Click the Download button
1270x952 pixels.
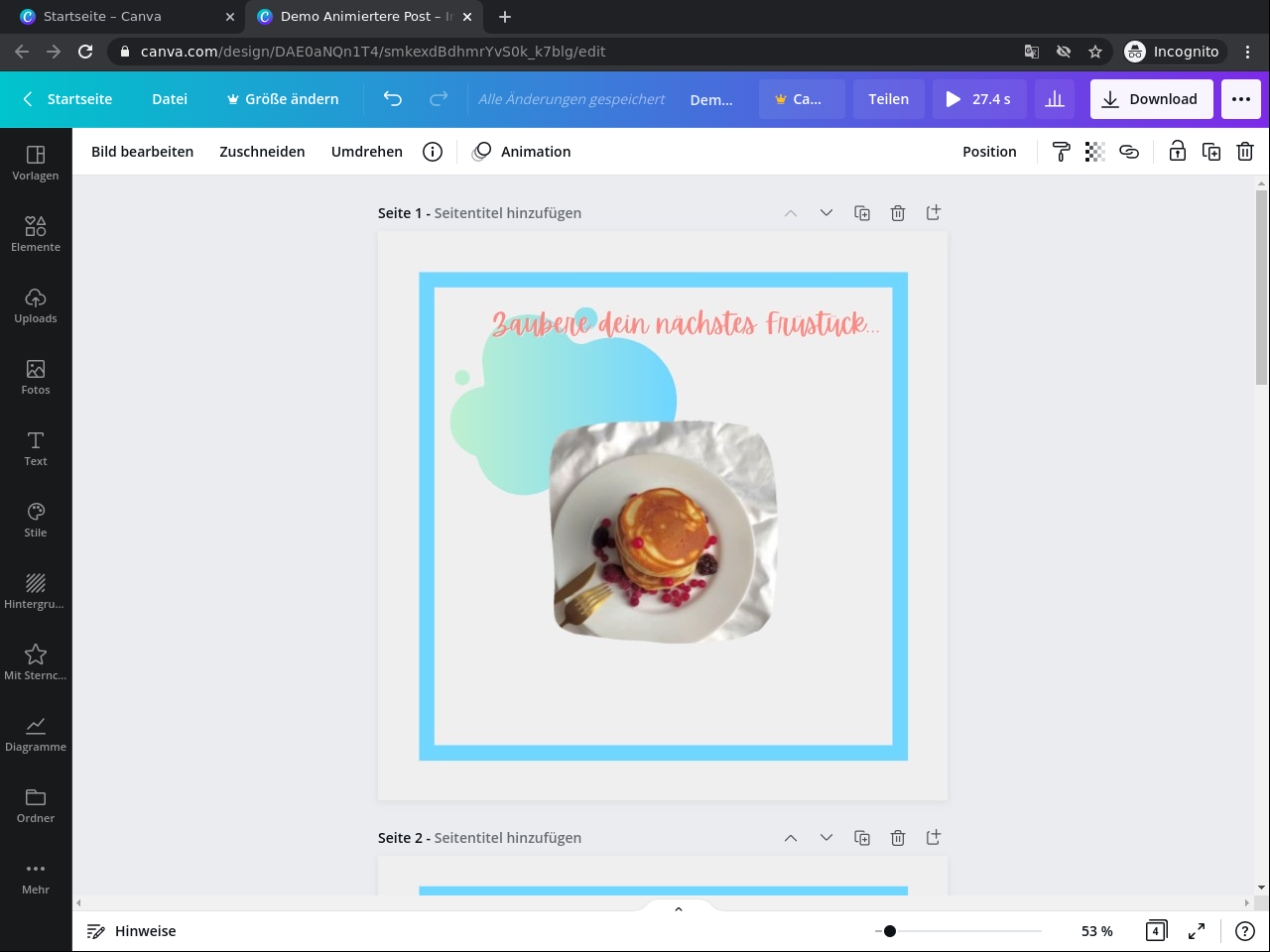pyautogui.click(x=1152, y=99)
